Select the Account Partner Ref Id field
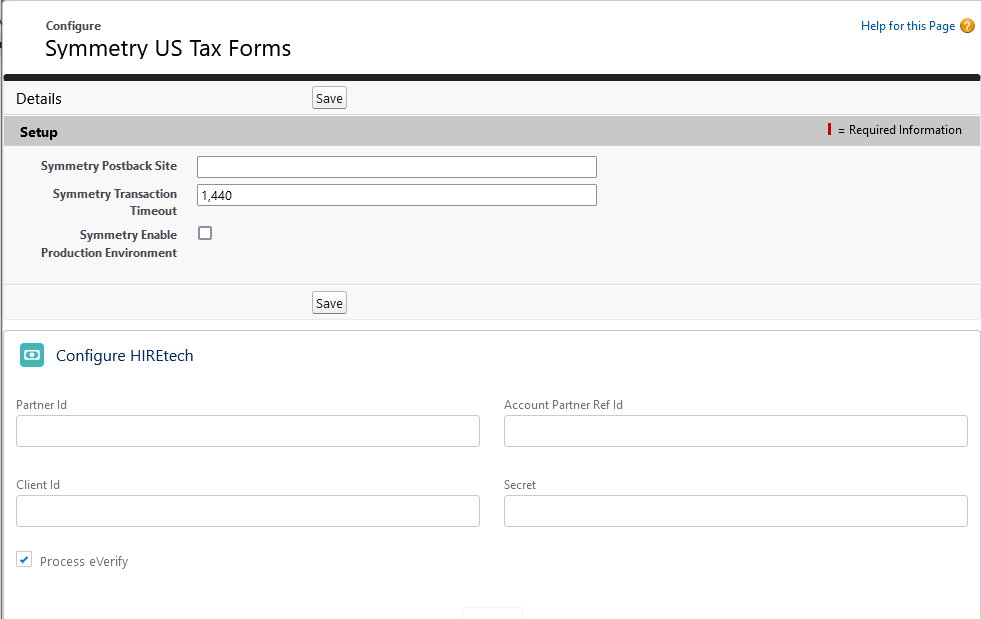The height and width of the screenshot is (619, 981). [x=735, y=431]
